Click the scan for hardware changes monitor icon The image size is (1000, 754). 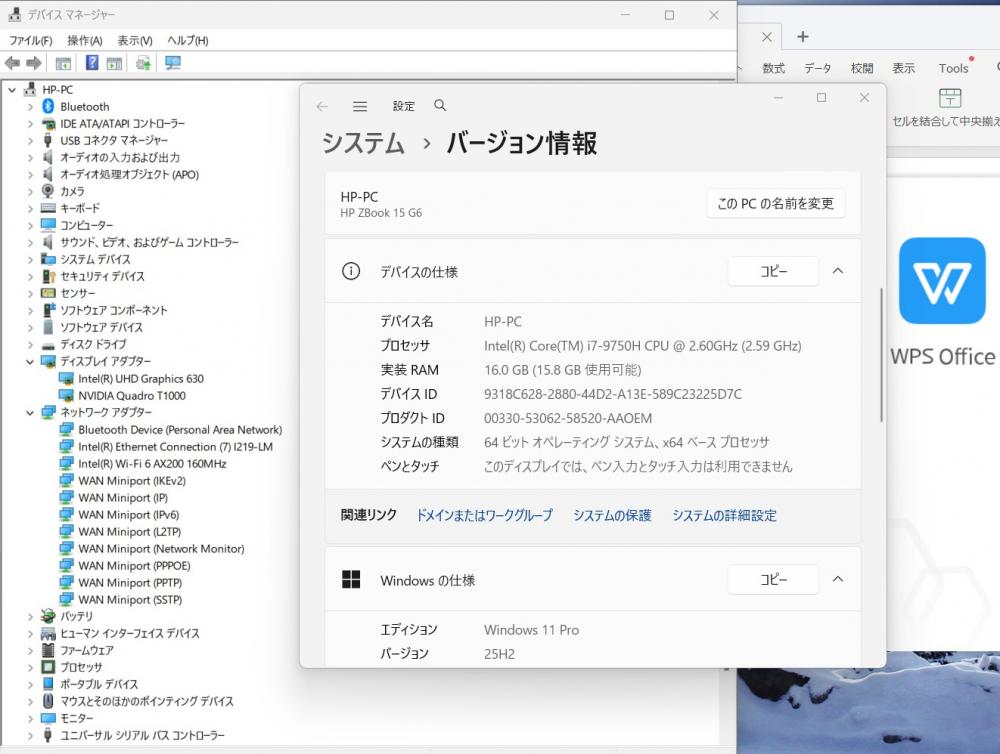tap(173, 63)
